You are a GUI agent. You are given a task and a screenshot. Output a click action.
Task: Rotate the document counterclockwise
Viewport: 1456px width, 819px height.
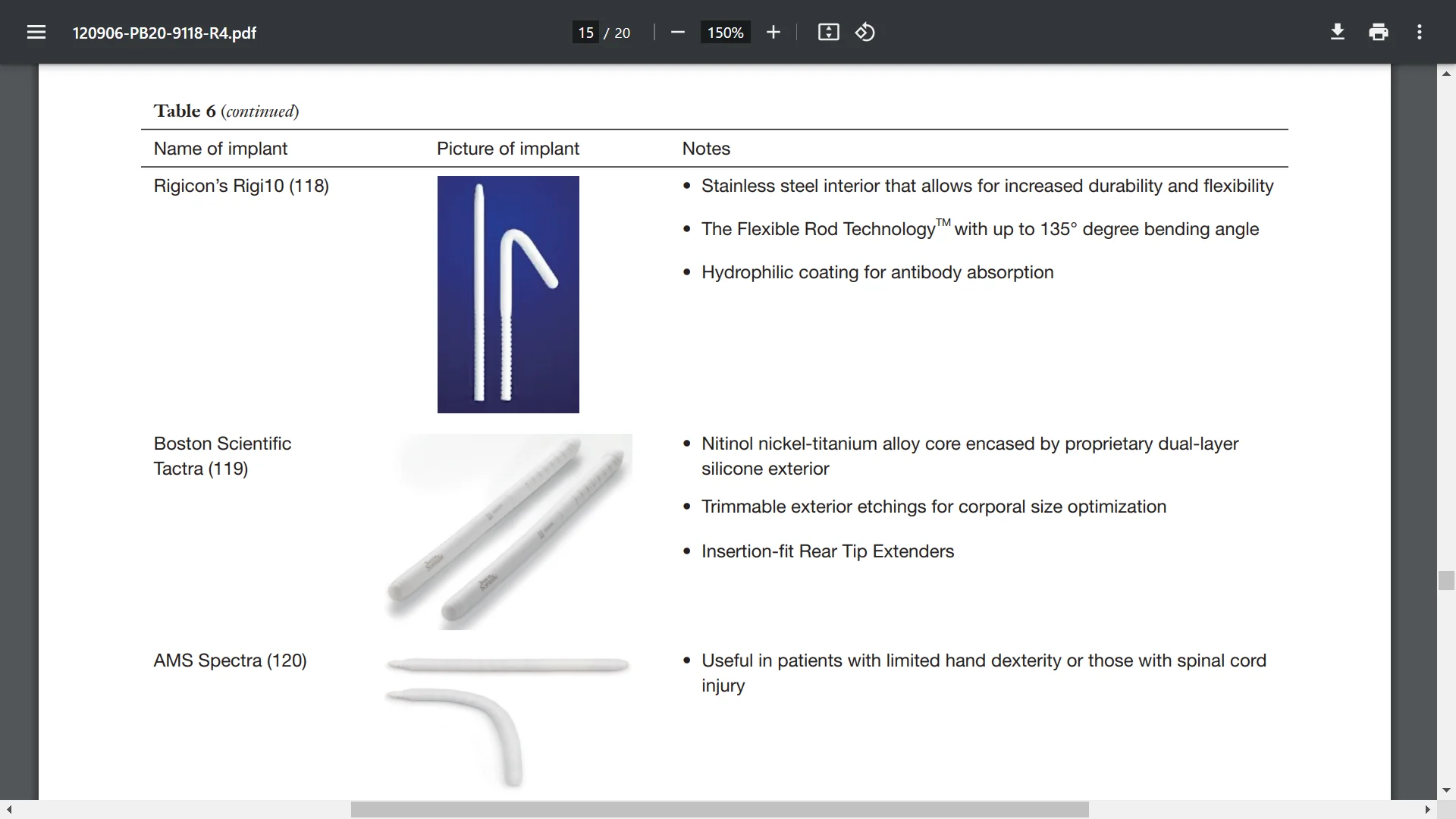coord(865,33)
